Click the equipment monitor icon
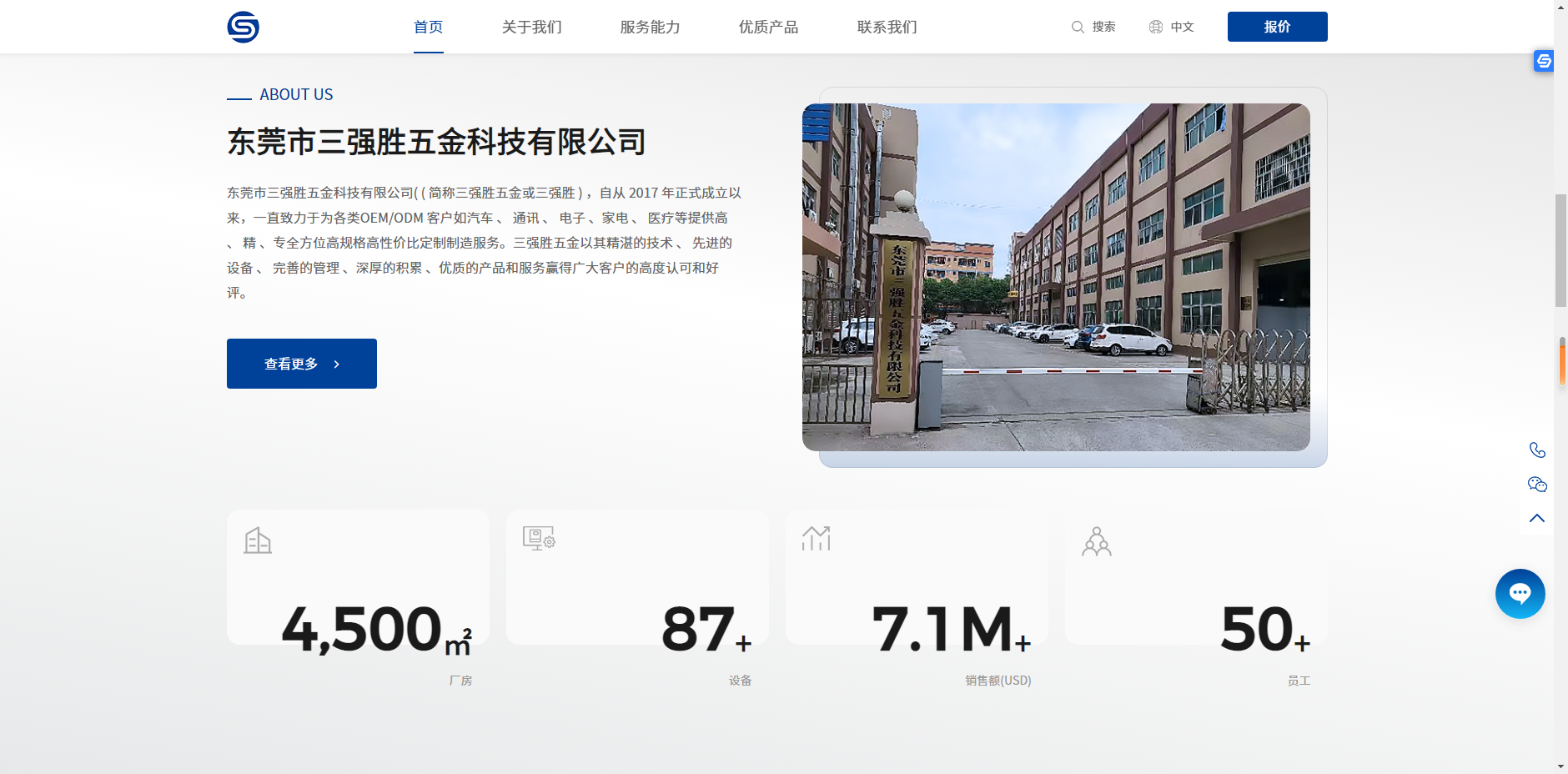Screen dimensions: 1568x774 coord(539,538)
